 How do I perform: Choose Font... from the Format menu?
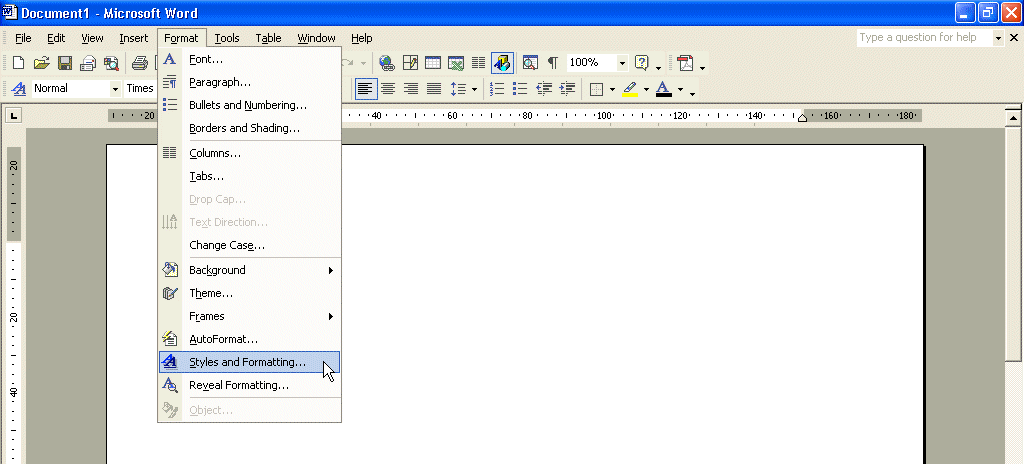[x=249, y=59]
